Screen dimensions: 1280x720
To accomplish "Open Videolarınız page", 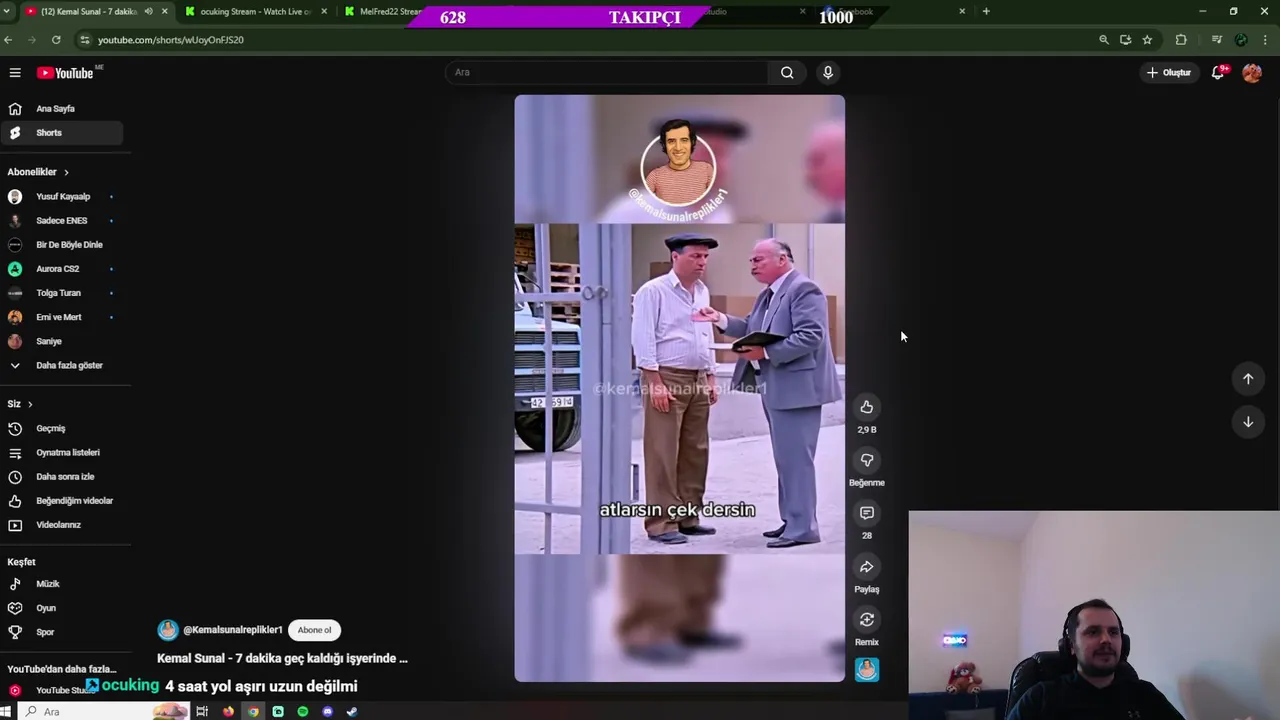I will [x=62, y=525].
